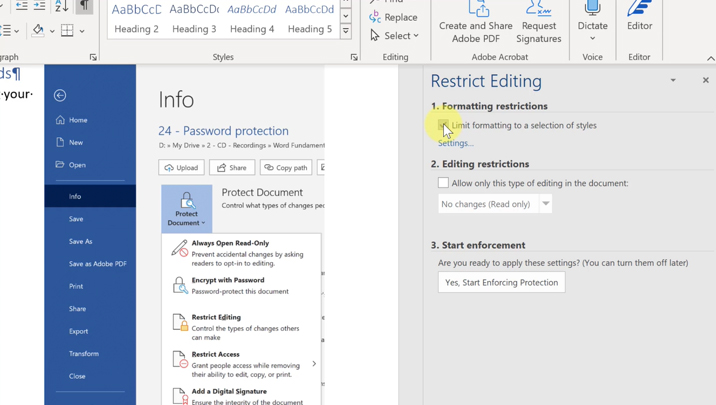This screenshot has height=405, width=716.
Task: Click the Dictate microphone icon
Action: [592, 8]
